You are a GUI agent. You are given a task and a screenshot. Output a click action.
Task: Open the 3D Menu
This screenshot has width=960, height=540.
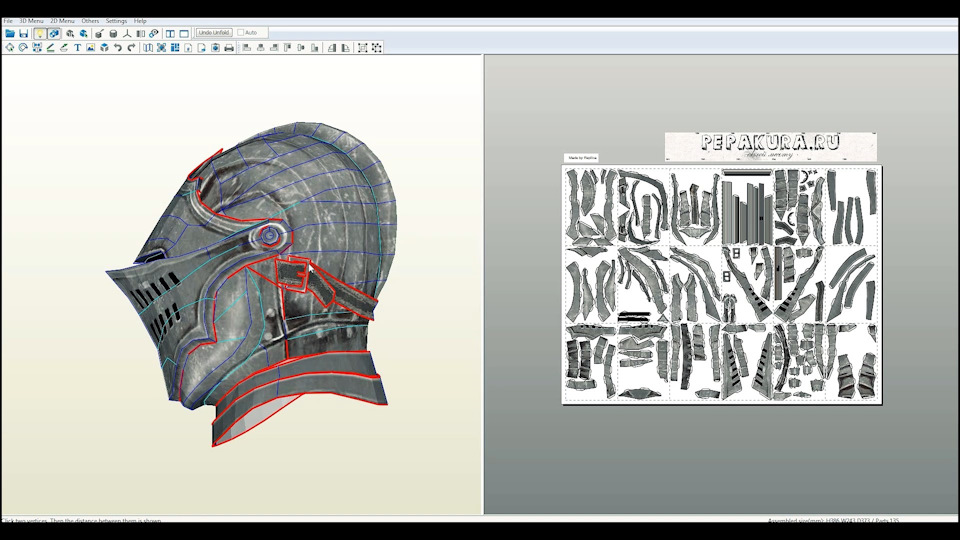tap(31, 21)
